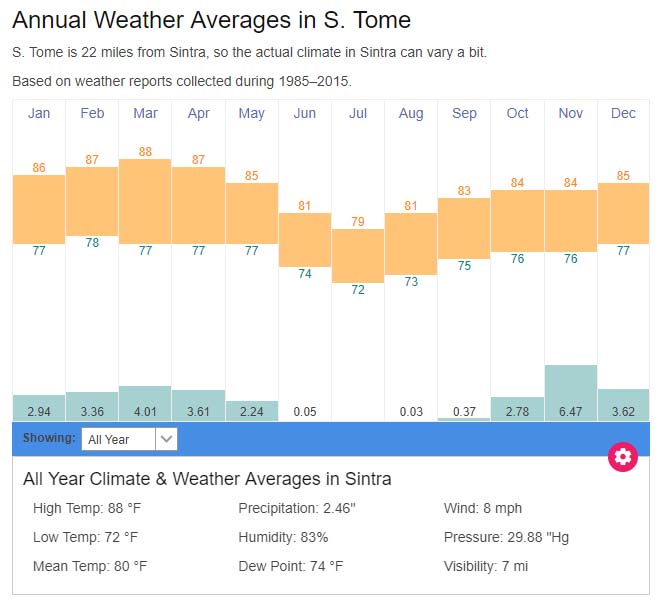This screenshot has height=606, width=661.
Task: Select the Feb month column header
Action: 92,114
